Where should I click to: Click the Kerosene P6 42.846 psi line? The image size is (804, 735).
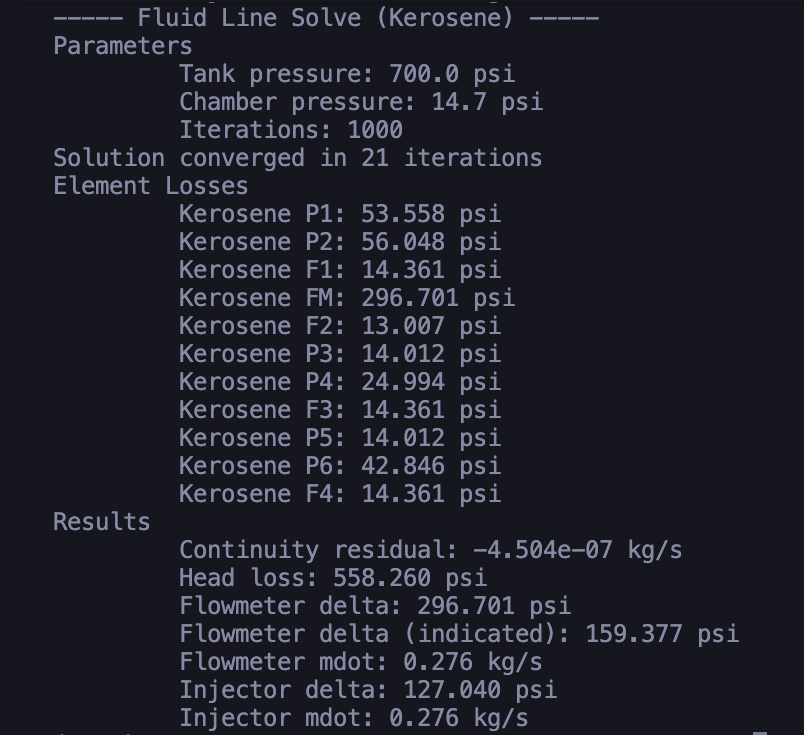tap(339, 466)
